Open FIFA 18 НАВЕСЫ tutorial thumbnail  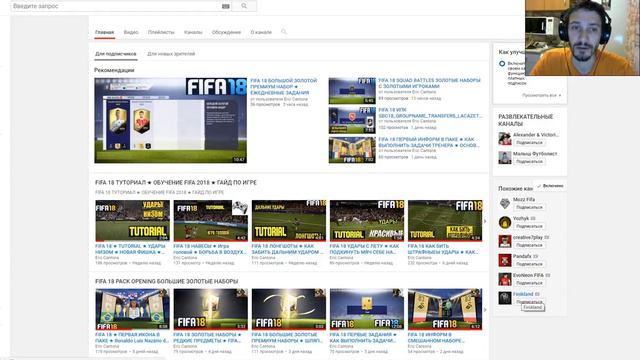coord(210,220)
